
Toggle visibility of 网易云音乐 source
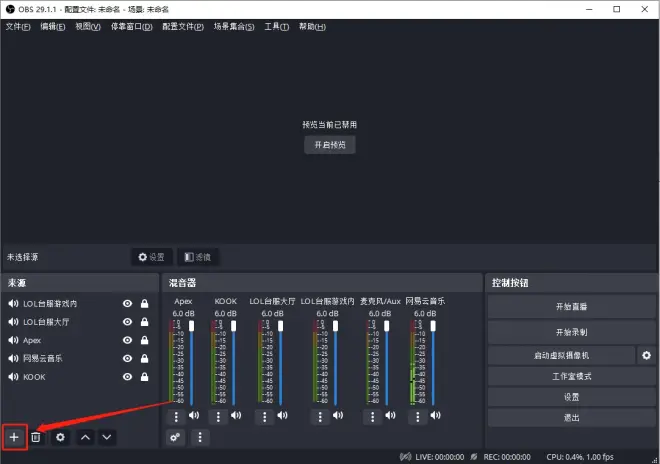(x=128, y=358)
